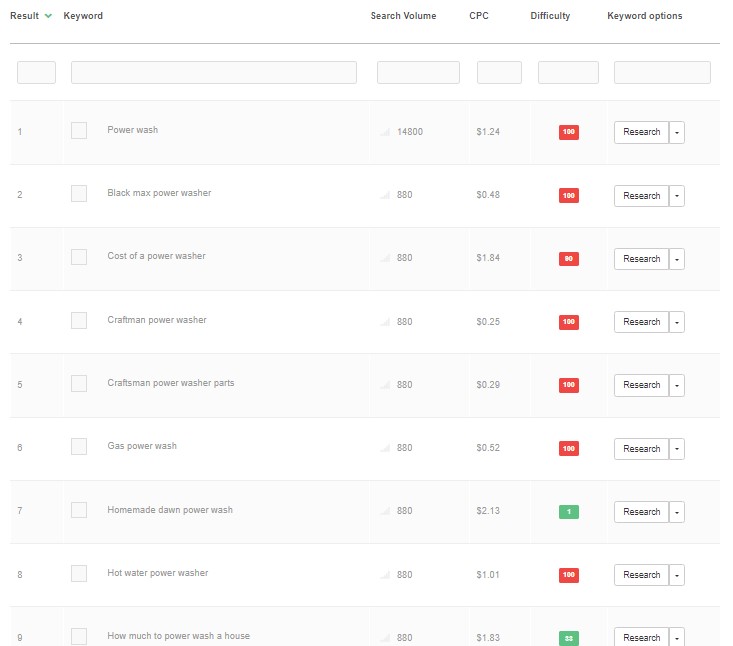Click the search volume trend icon for Power wash
Image resolution: width=733 pixels, height=646 pixels.
coord(386,132)
